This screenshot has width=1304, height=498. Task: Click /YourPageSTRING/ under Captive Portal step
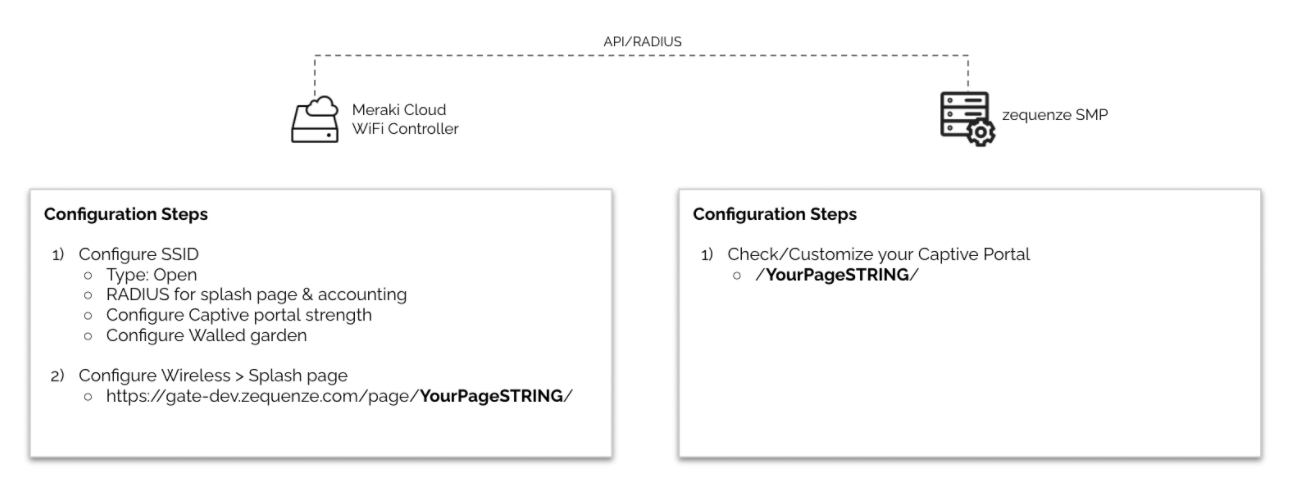[x=837, y=274]
